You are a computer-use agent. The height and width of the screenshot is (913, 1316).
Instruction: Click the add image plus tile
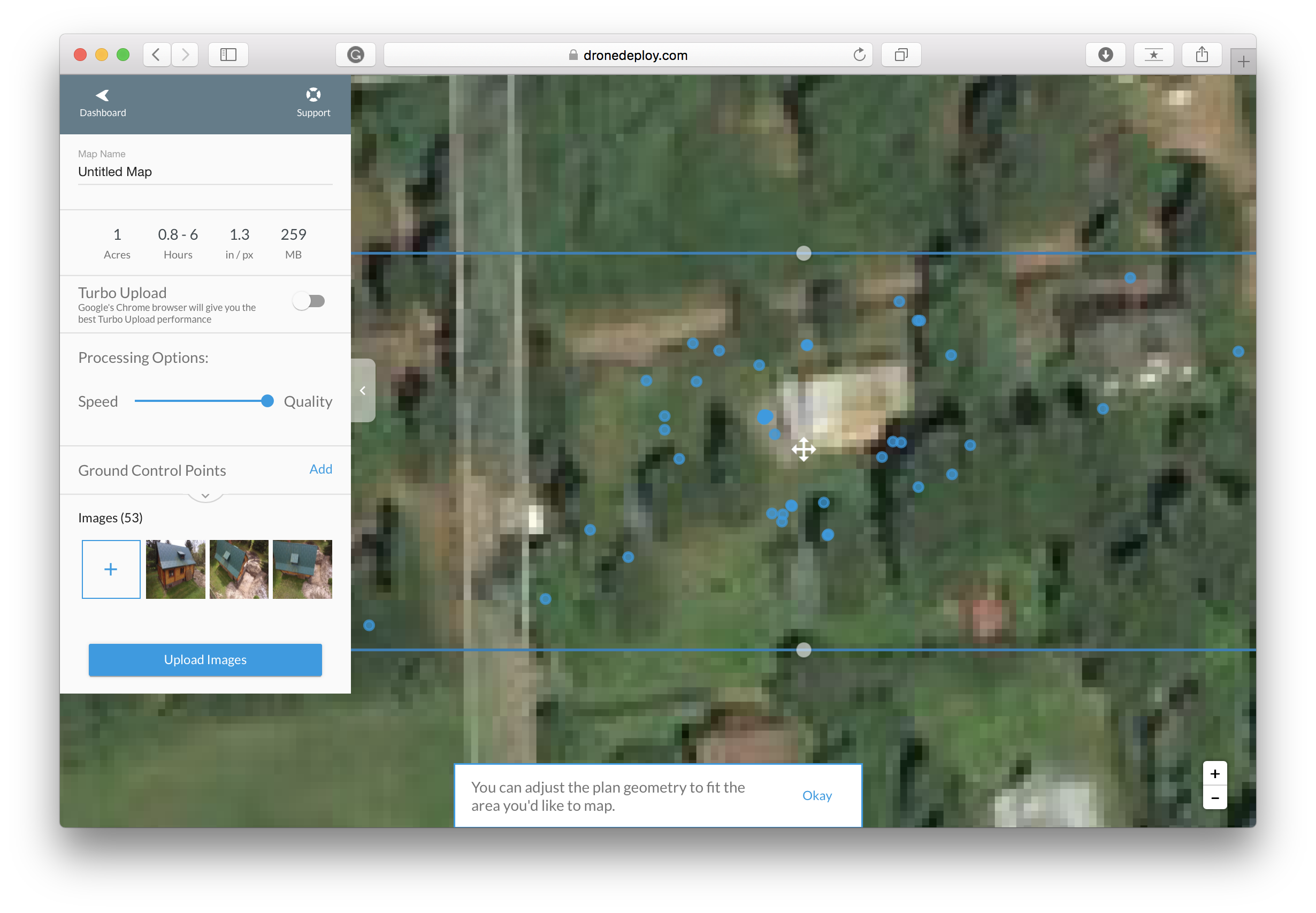click(111, 569)
